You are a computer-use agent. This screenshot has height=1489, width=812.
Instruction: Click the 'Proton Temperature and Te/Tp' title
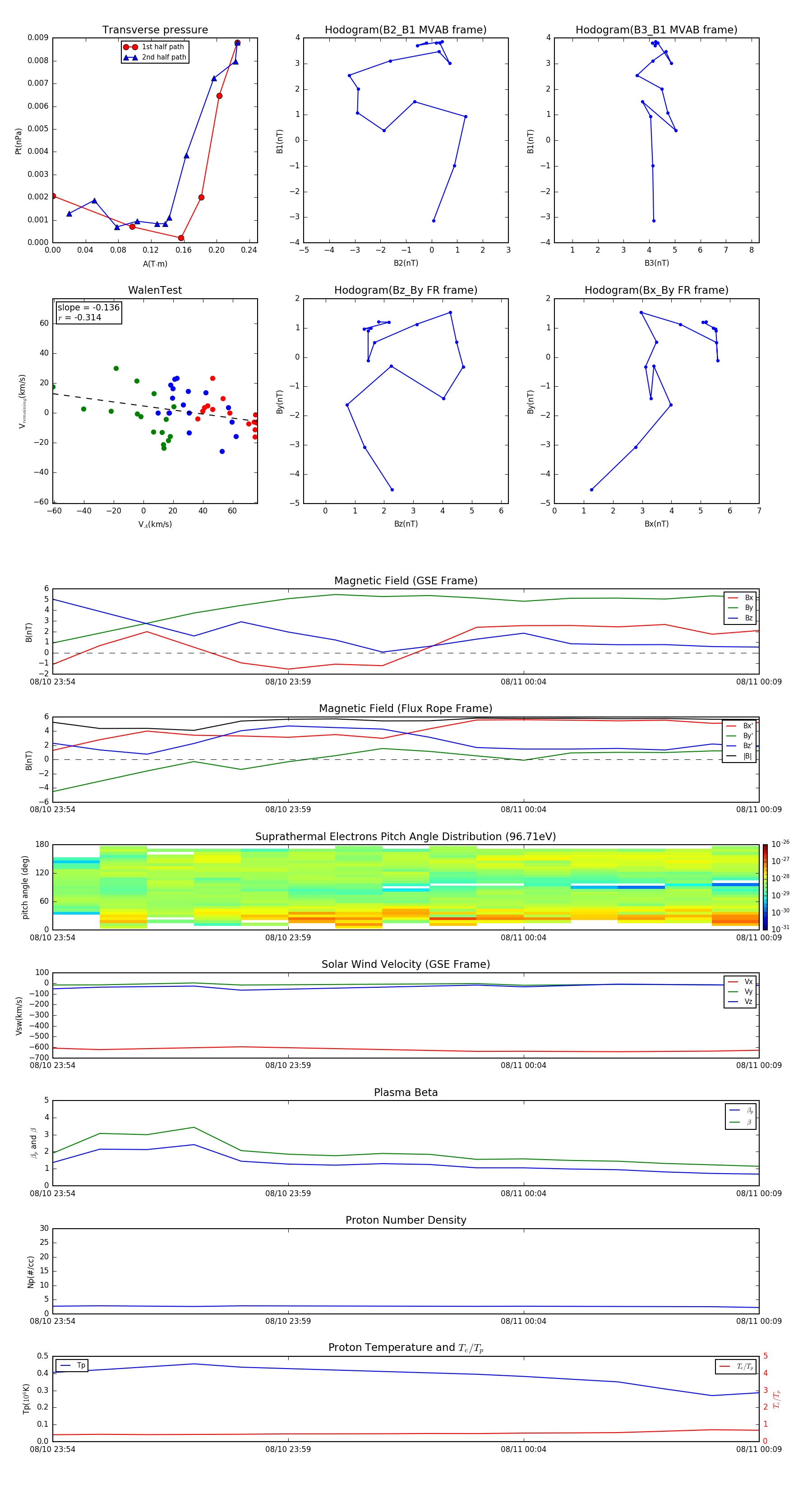[x=406, y=1348]
